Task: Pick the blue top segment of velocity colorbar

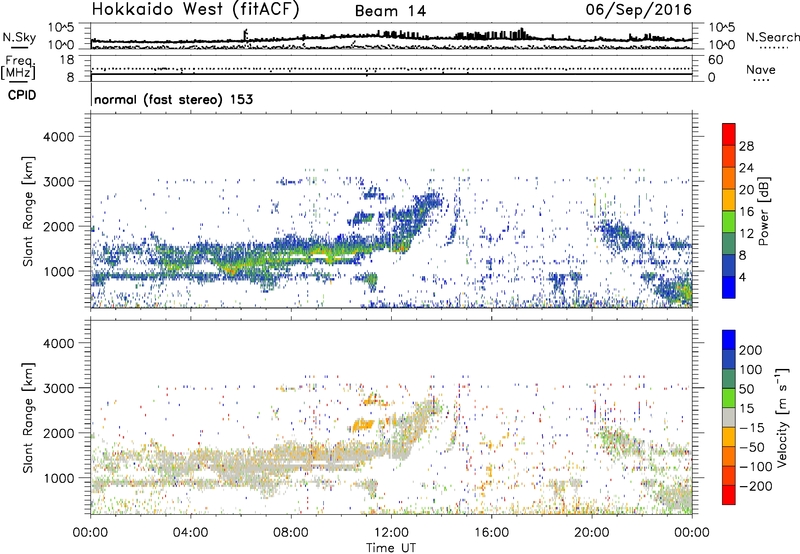Action: pyautogui.click(x=729, y=340)
